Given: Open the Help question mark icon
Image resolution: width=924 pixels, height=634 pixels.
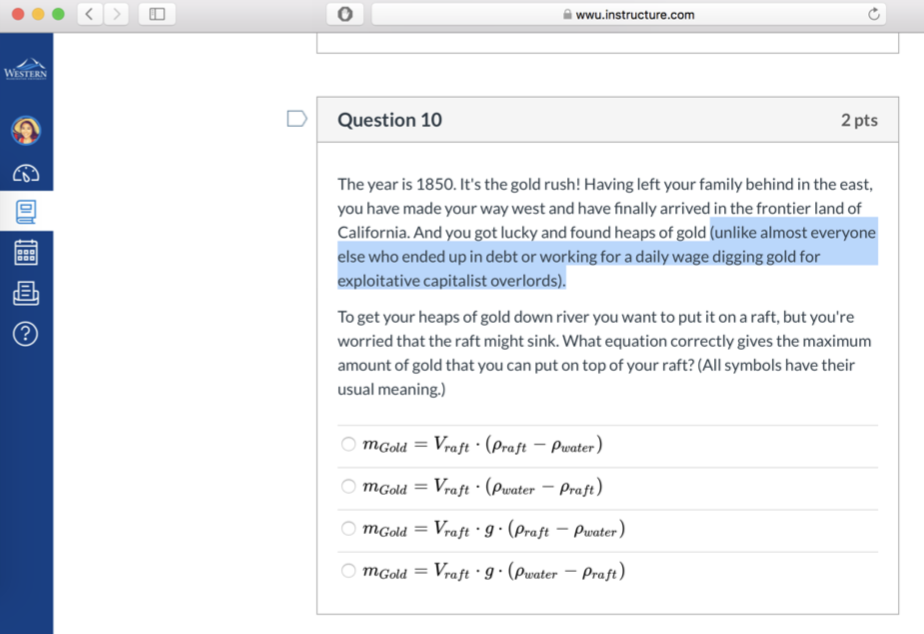Looking at the screenshot, I should point(25,333).
